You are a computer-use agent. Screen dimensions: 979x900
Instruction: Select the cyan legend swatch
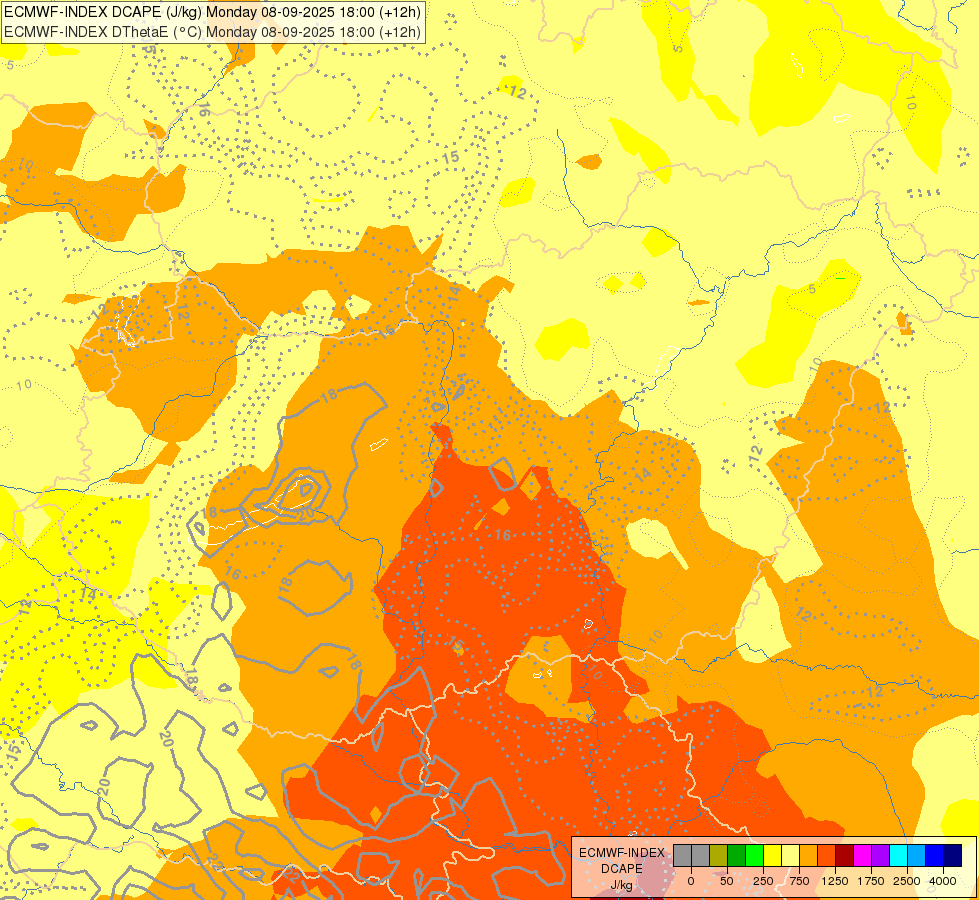(x=899, y=856)
